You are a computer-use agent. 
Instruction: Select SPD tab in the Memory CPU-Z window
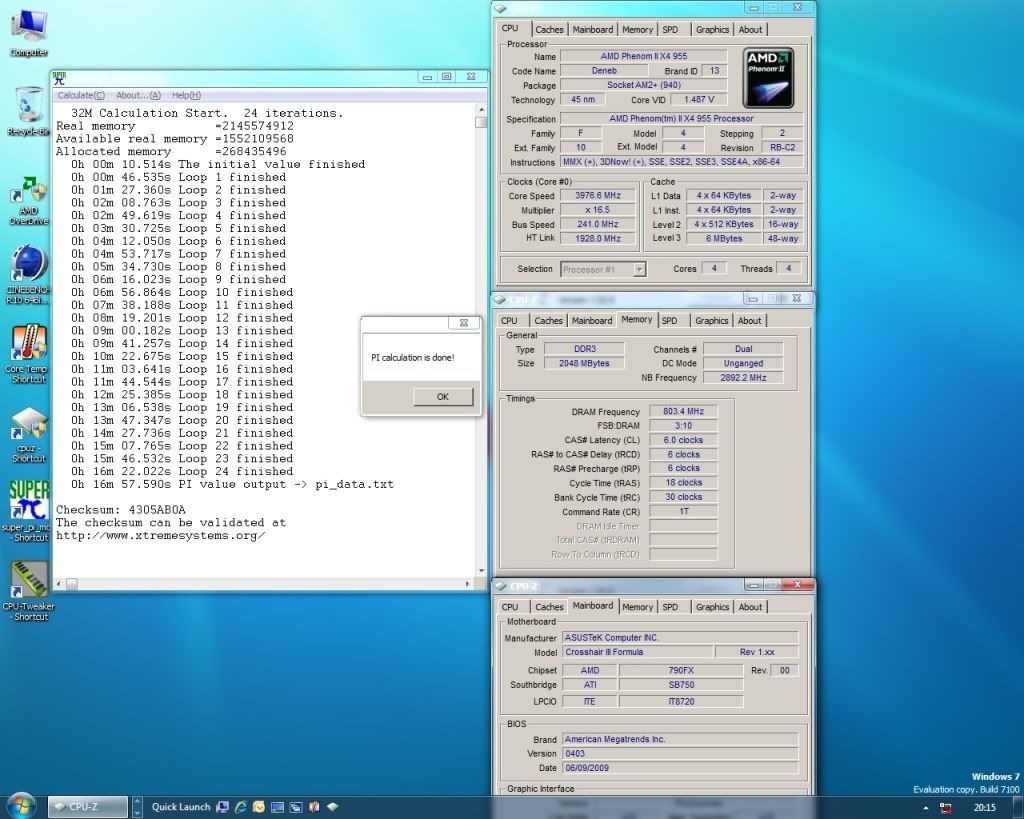pos(669,321)
